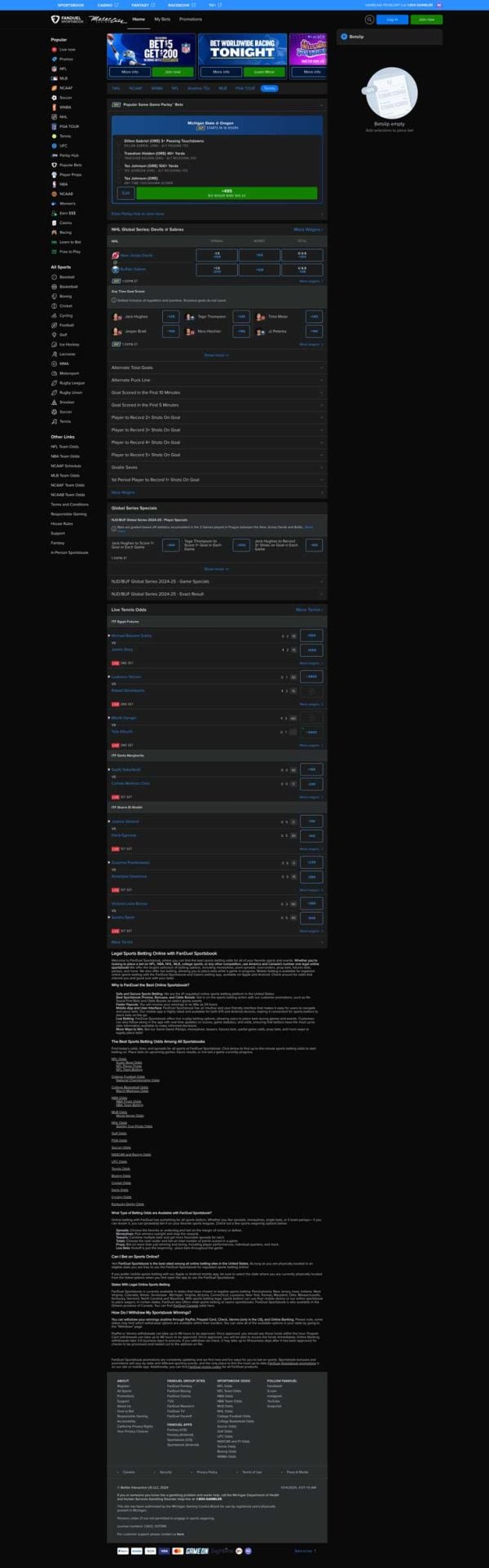Click the Log in button
This screenshot has width=489, height=1568.
(x=393, y=19)
